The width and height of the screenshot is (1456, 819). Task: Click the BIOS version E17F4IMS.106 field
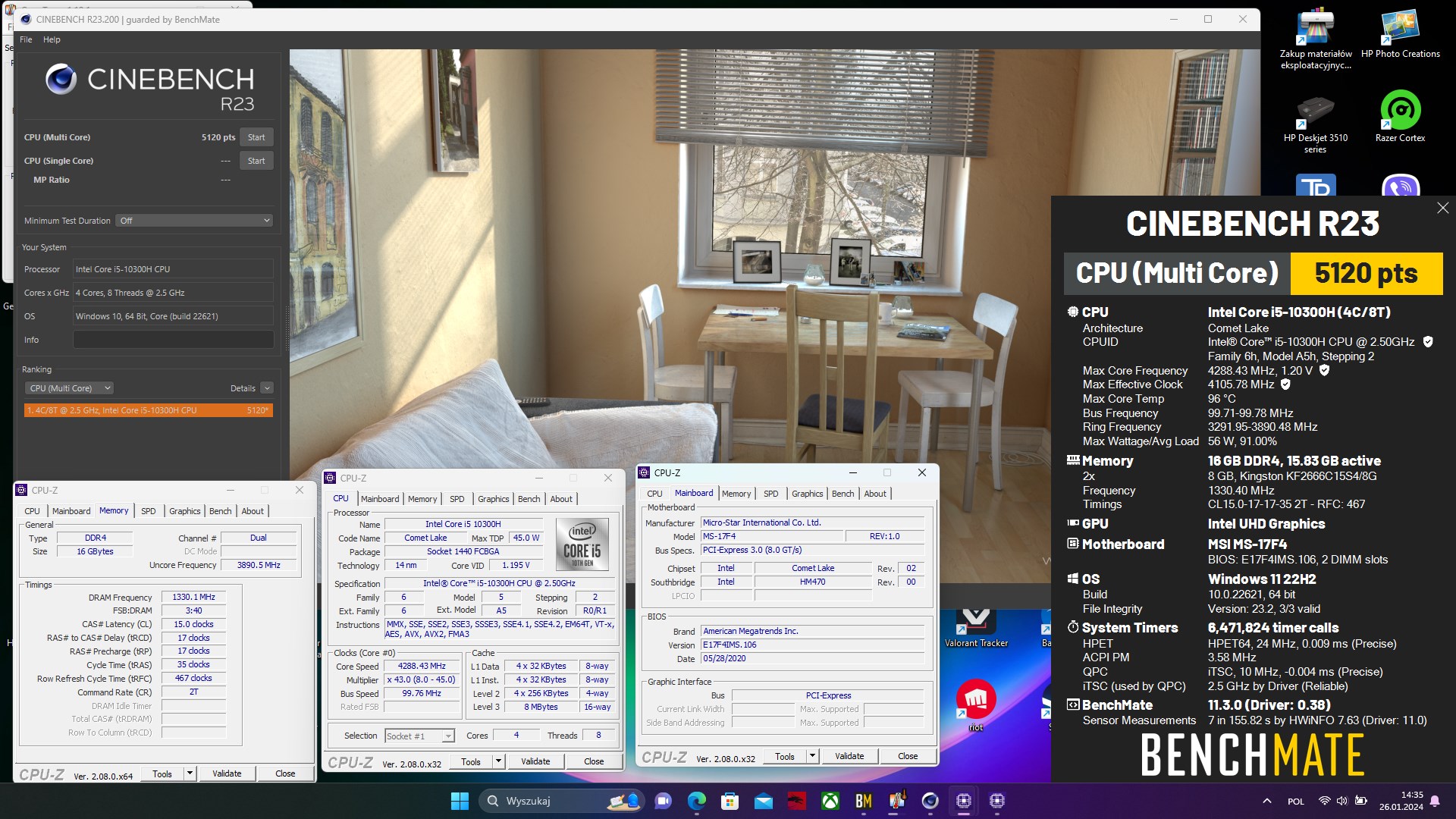click(812, 645)
